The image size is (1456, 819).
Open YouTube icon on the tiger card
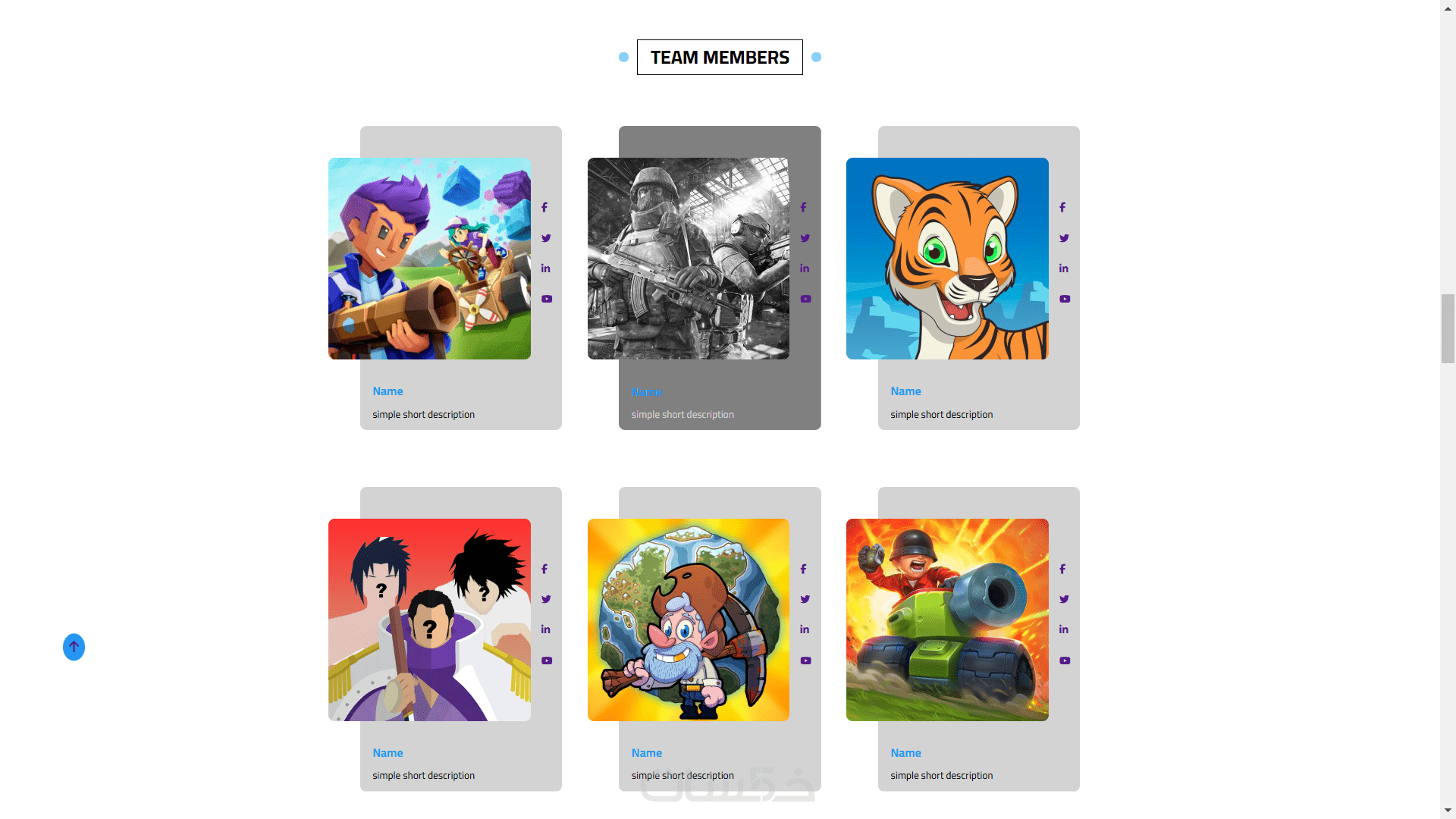pyautogui.click(x=1065, y=299)
